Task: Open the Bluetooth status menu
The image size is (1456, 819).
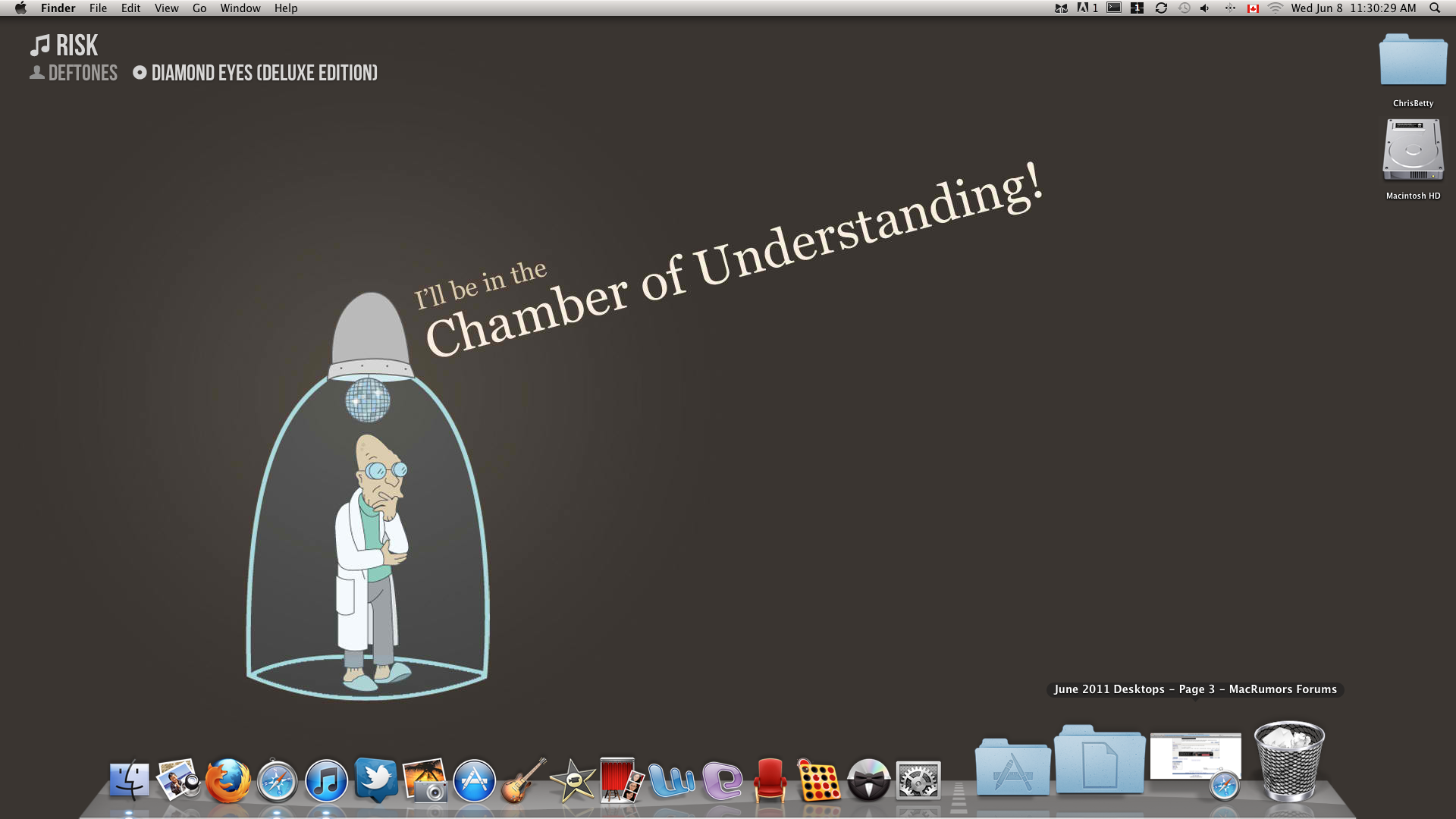Action: pyautogui.click(x=1230, y=8)
